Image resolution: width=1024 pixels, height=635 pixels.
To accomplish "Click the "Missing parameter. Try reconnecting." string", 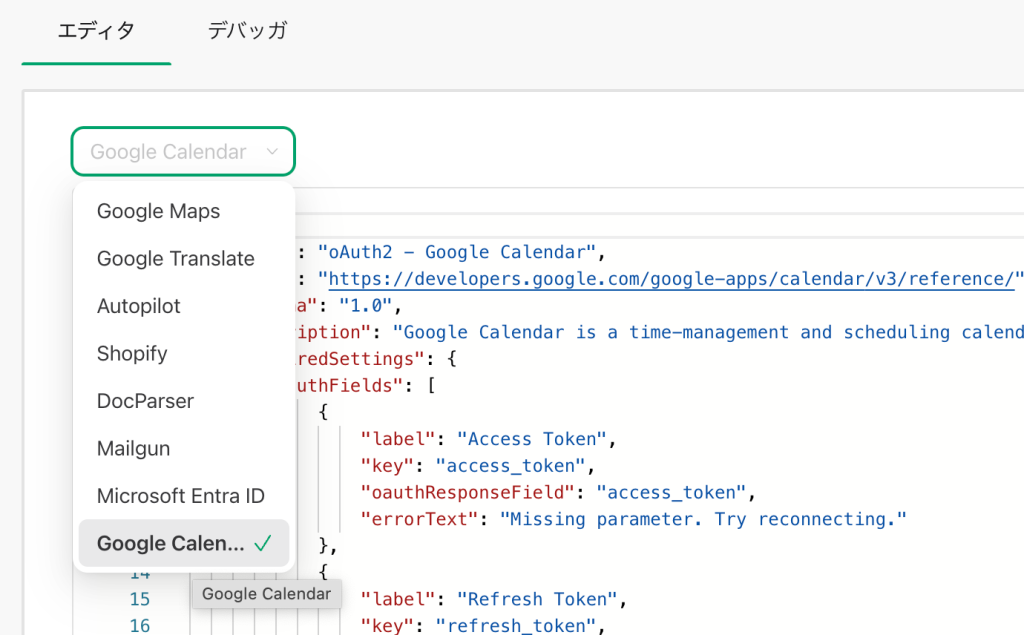I will (x=703, y=519).
